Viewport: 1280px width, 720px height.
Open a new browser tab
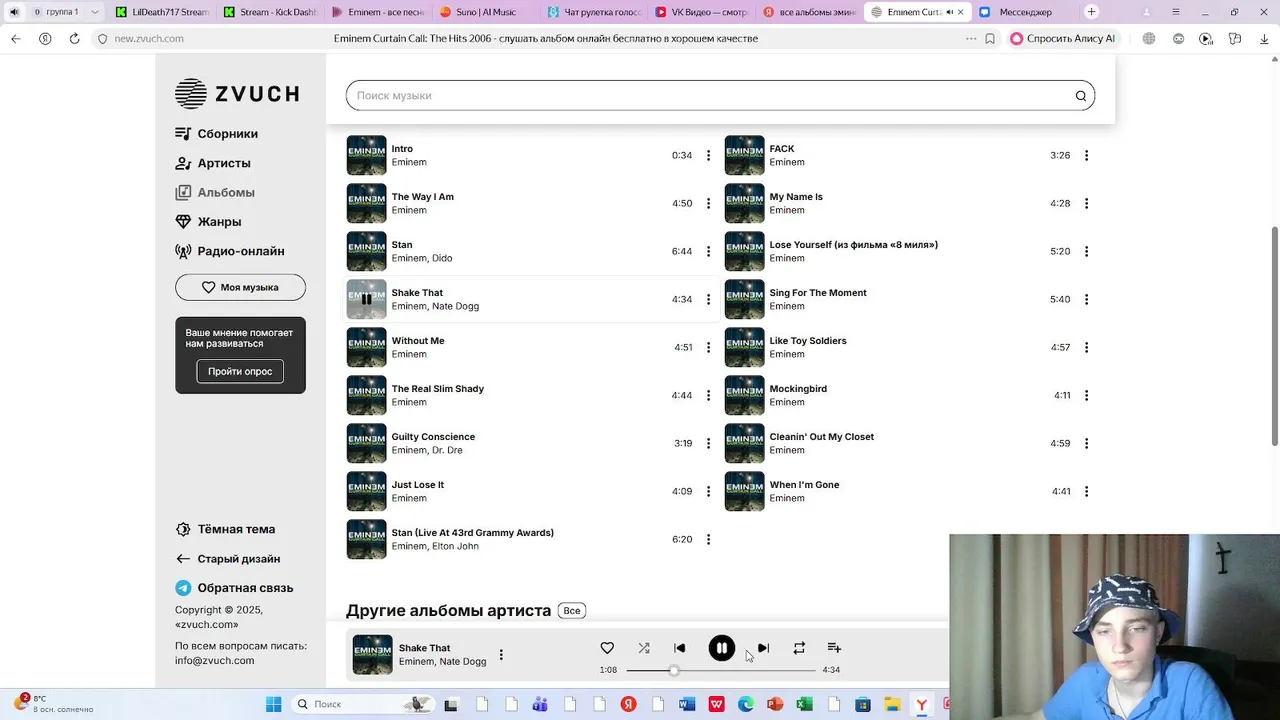[x=1091, y=12]
